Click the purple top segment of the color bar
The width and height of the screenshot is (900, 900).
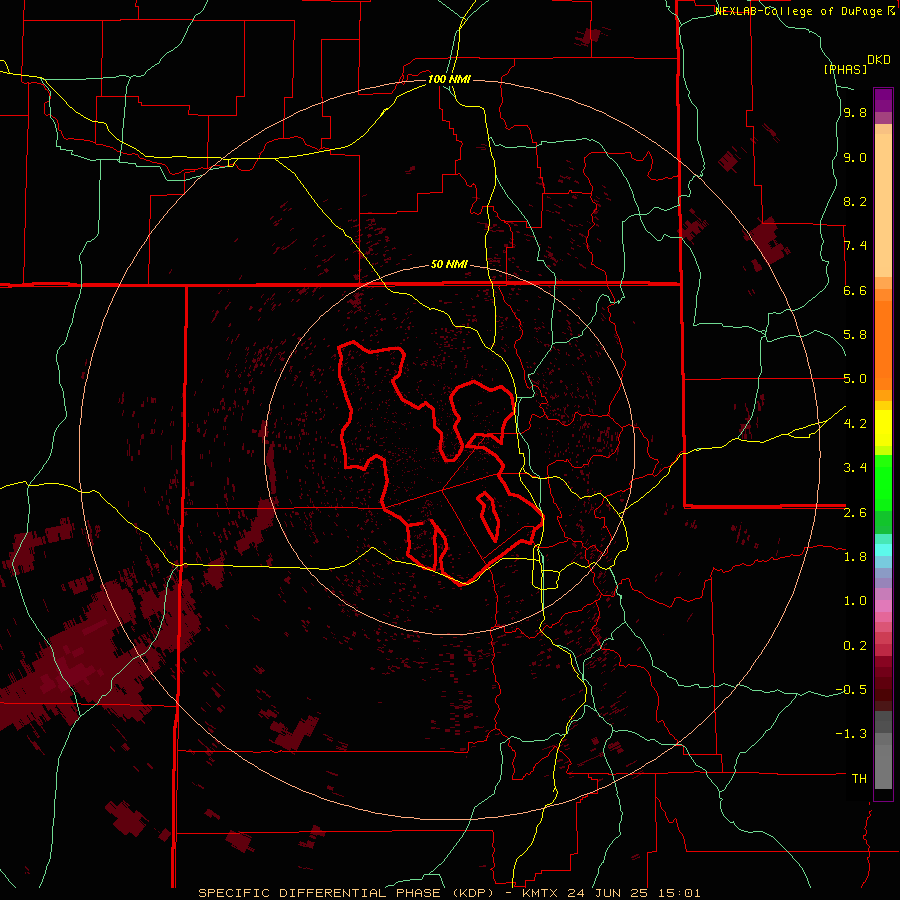click(x=883, y=100)
